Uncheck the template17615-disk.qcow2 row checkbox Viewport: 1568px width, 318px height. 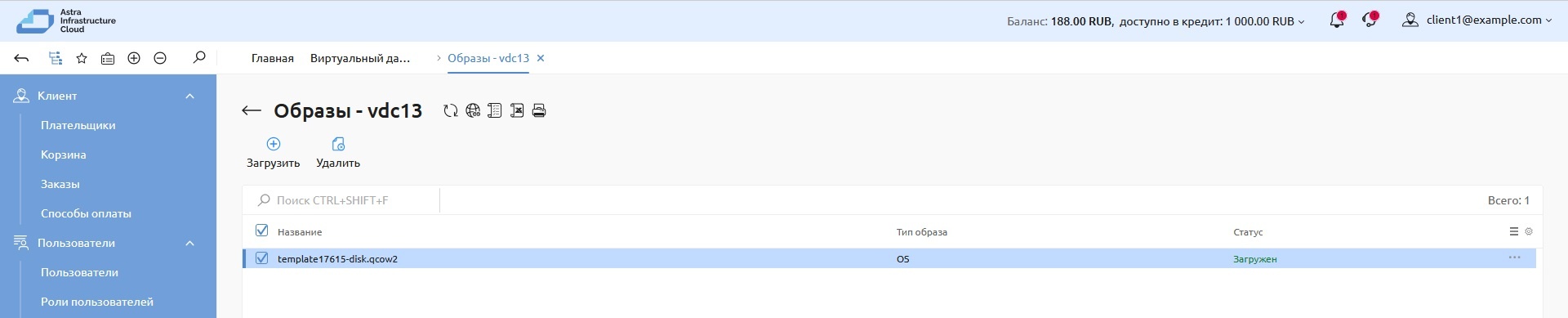[262, 258]
